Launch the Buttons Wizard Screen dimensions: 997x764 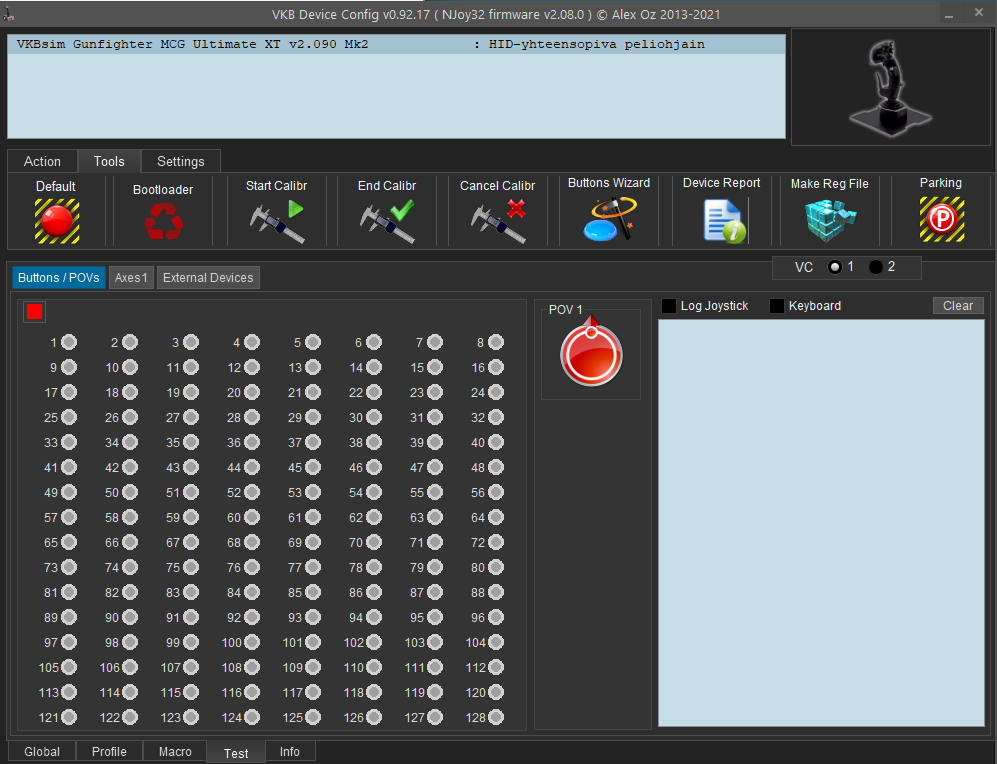(609, 219)
